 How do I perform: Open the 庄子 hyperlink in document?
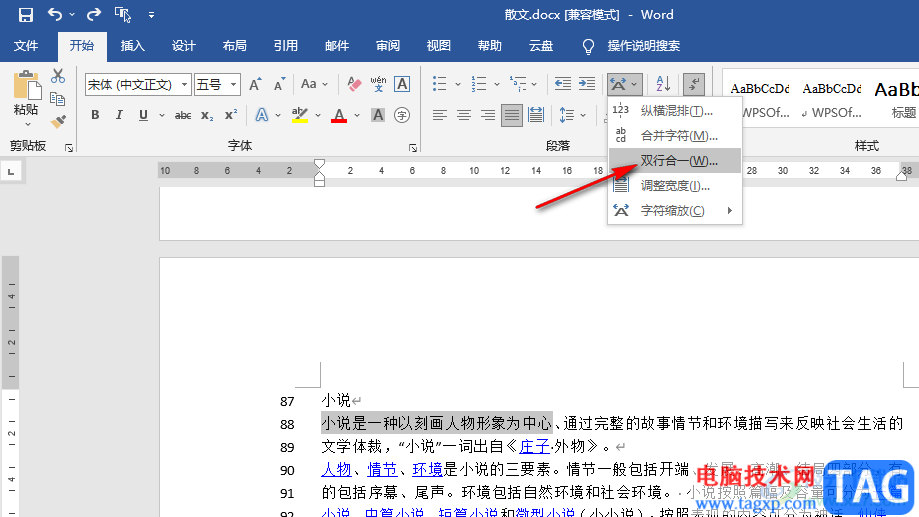[x=535, y=447]
